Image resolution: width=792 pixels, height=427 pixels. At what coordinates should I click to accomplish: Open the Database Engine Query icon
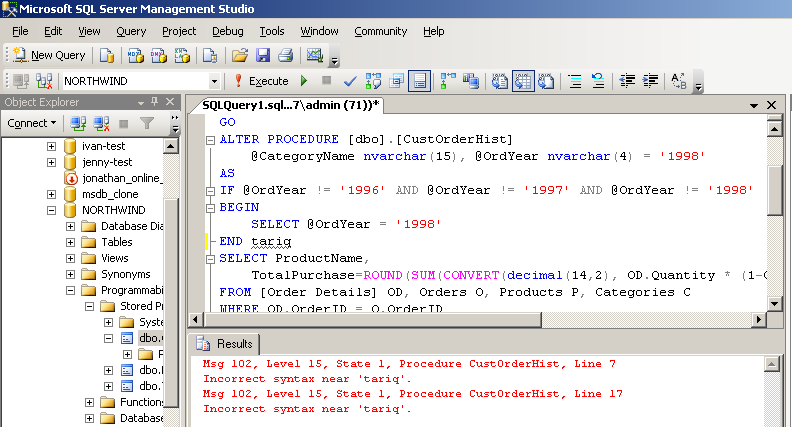coord(107,55)
